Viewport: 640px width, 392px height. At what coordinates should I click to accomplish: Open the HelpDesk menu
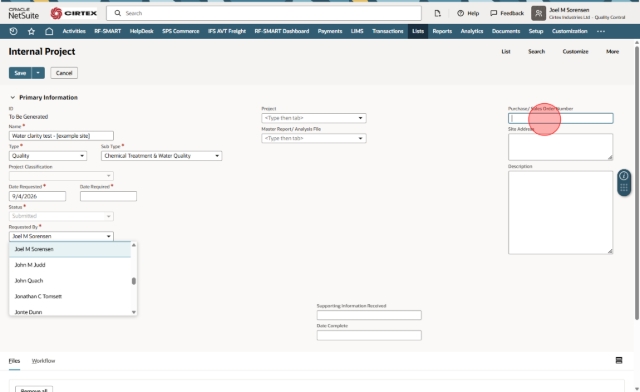click(142, 31)
